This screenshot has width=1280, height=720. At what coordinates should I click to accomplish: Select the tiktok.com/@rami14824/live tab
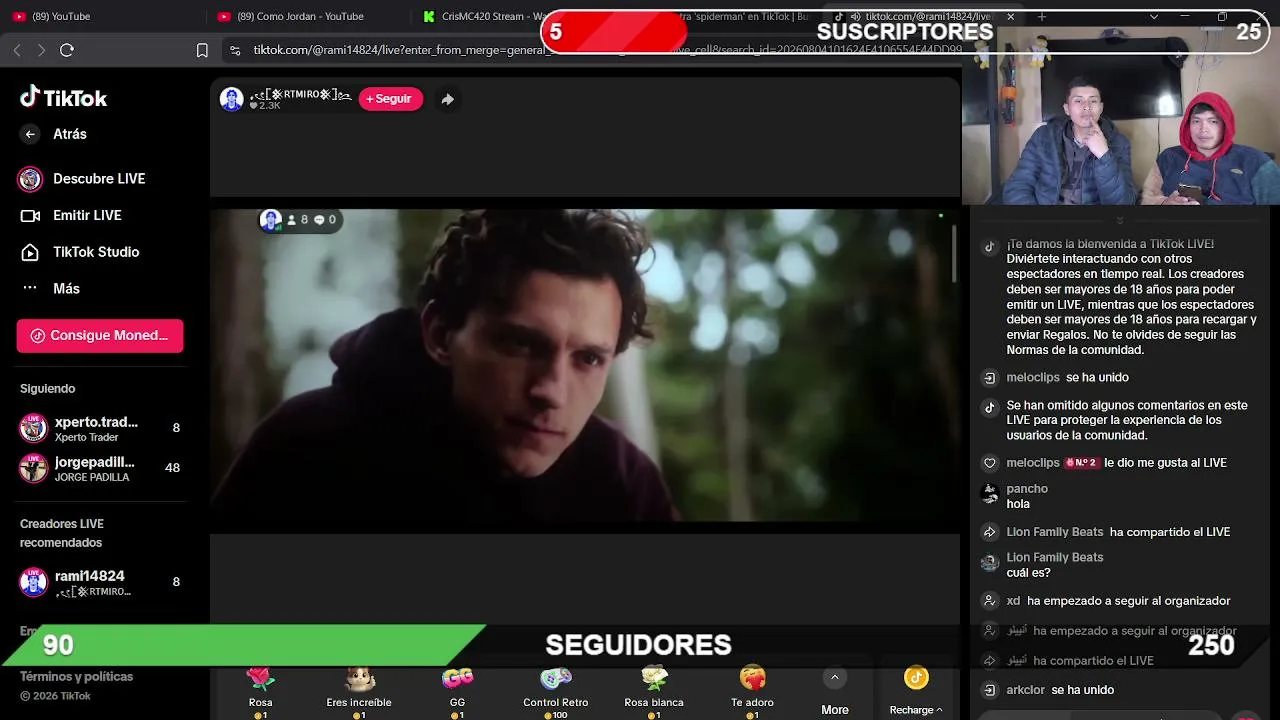tap(925, 16)
